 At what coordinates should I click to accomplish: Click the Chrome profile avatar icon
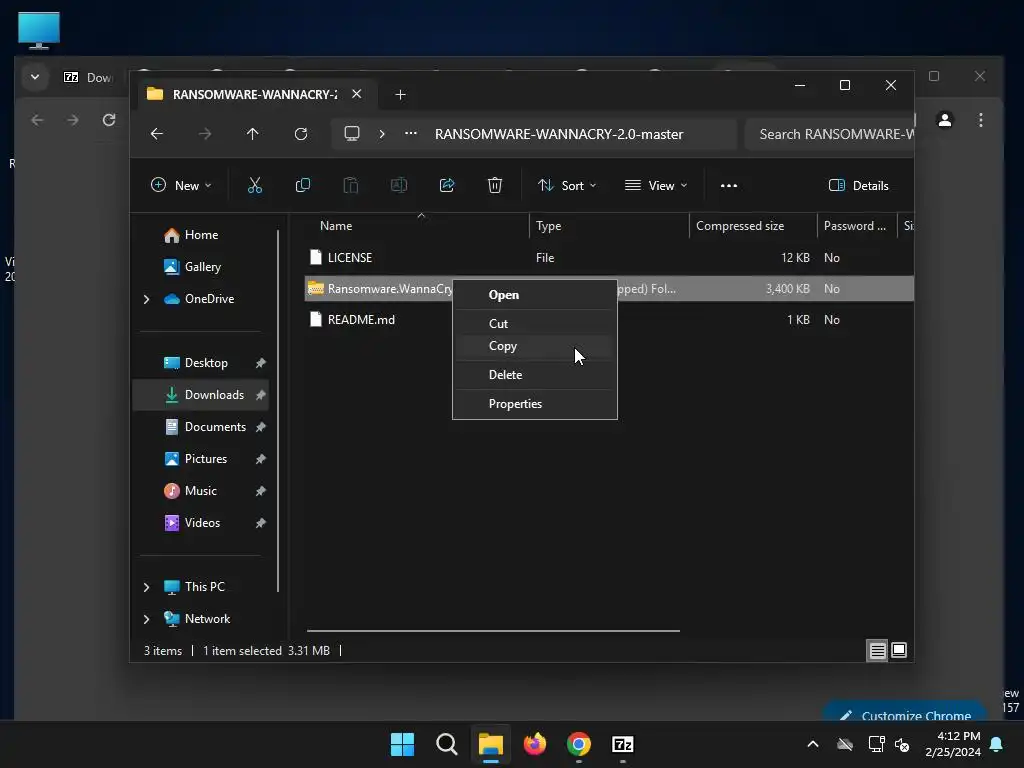point(944,120)
